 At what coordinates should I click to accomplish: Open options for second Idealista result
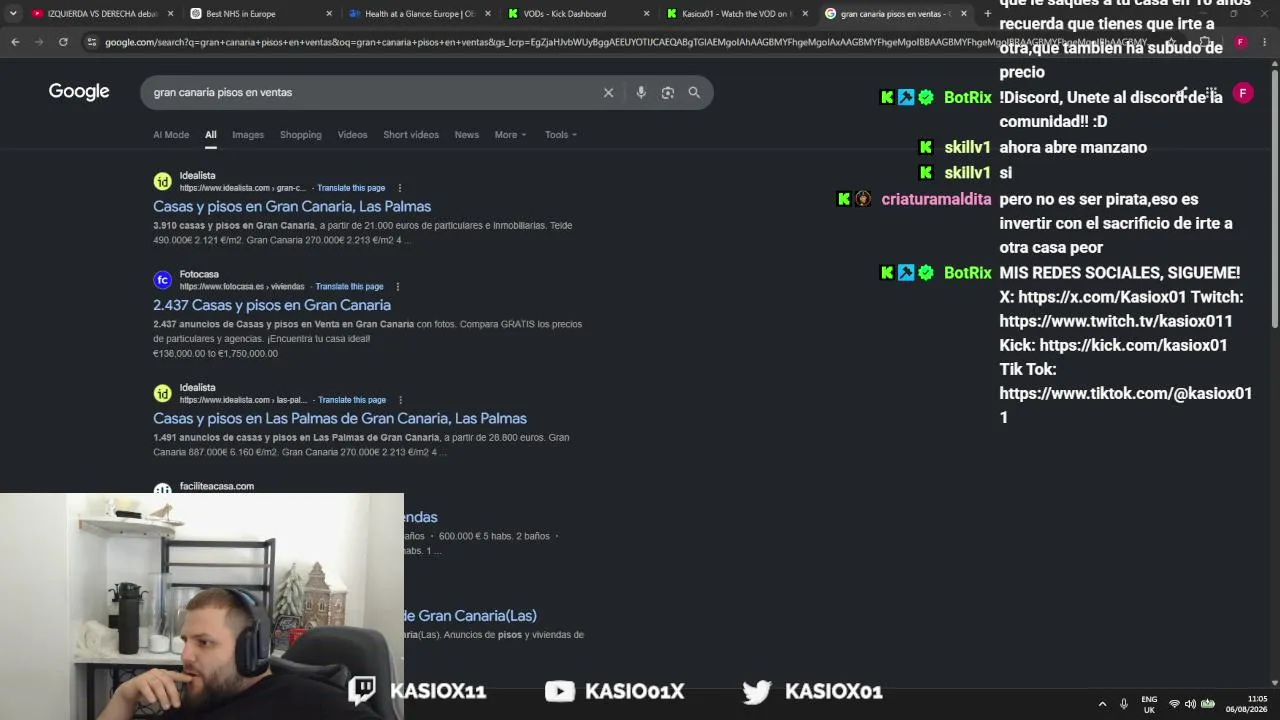point(400,400)
